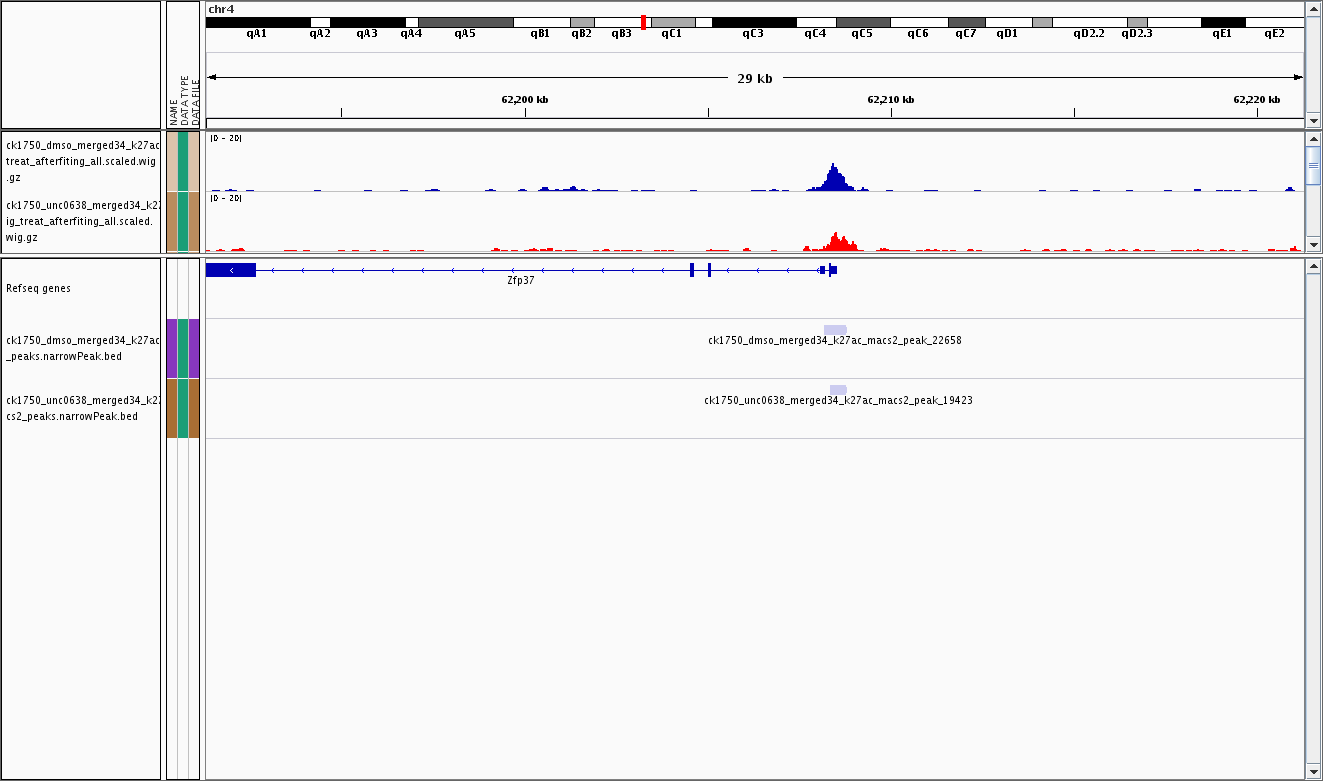Click the NAME attribute column header

173,110
